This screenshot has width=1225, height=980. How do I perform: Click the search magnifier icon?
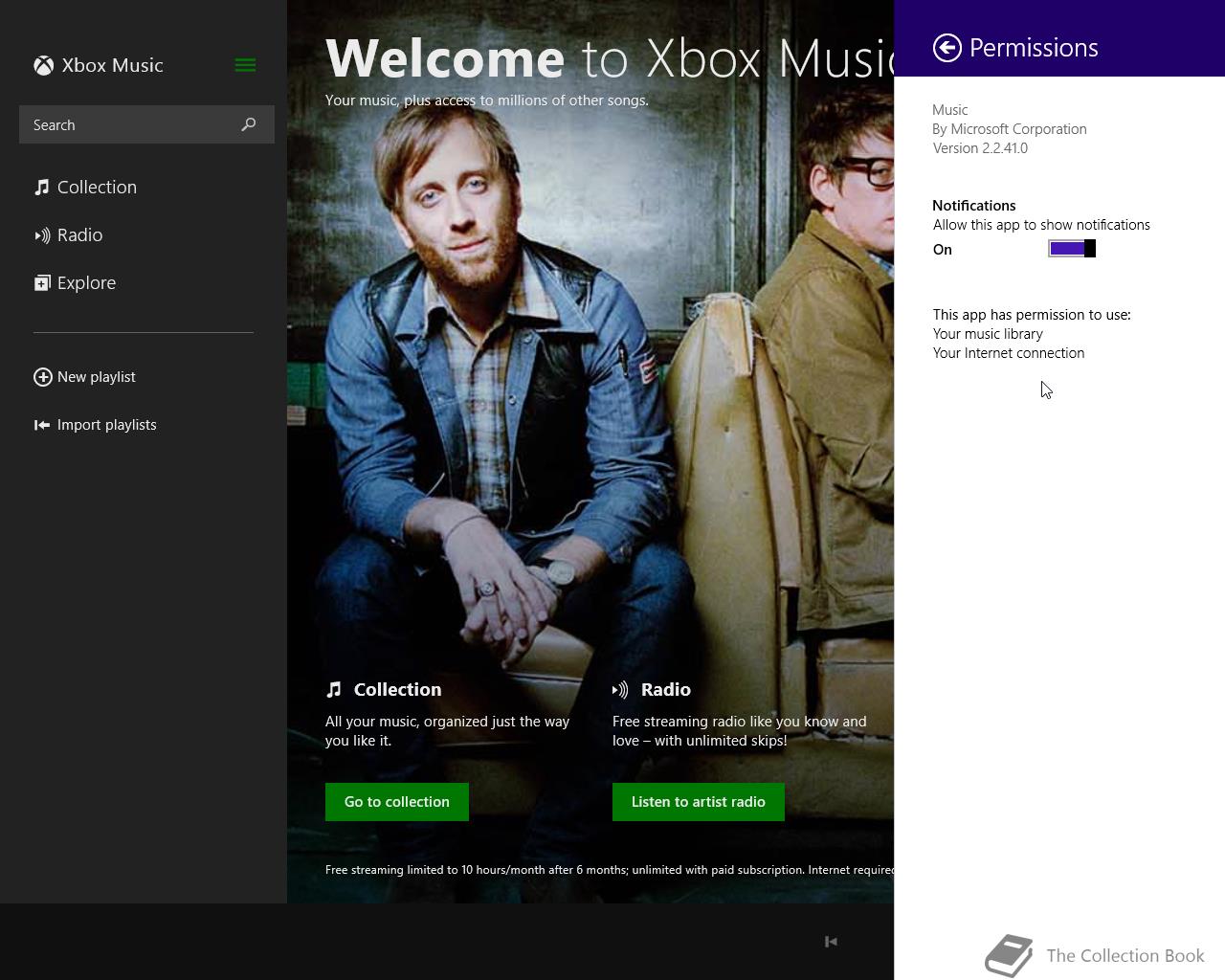[x=249, y=124]
